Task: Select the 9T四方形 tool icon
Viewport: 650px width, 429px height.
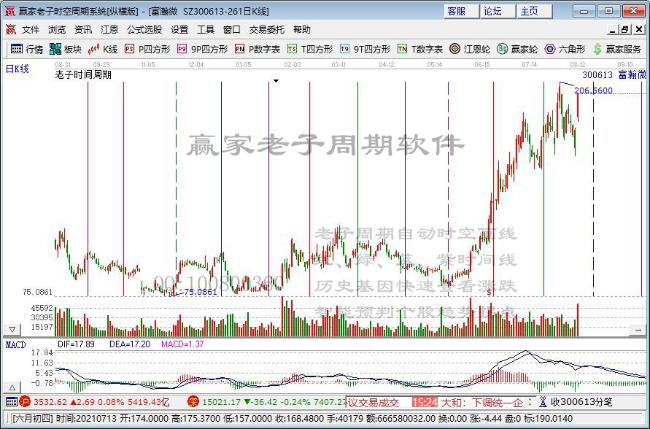Action: click(345, 49)
